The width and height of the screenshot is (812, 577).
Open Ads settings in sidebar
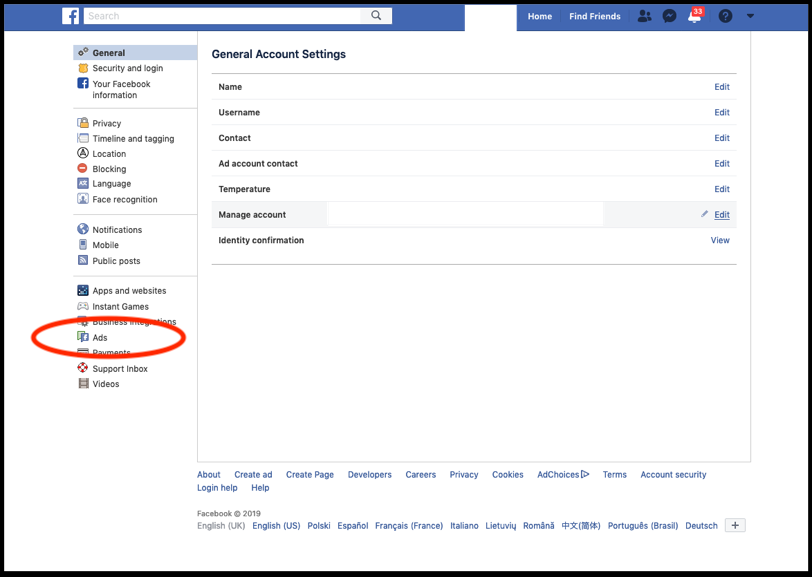point(100,337)
